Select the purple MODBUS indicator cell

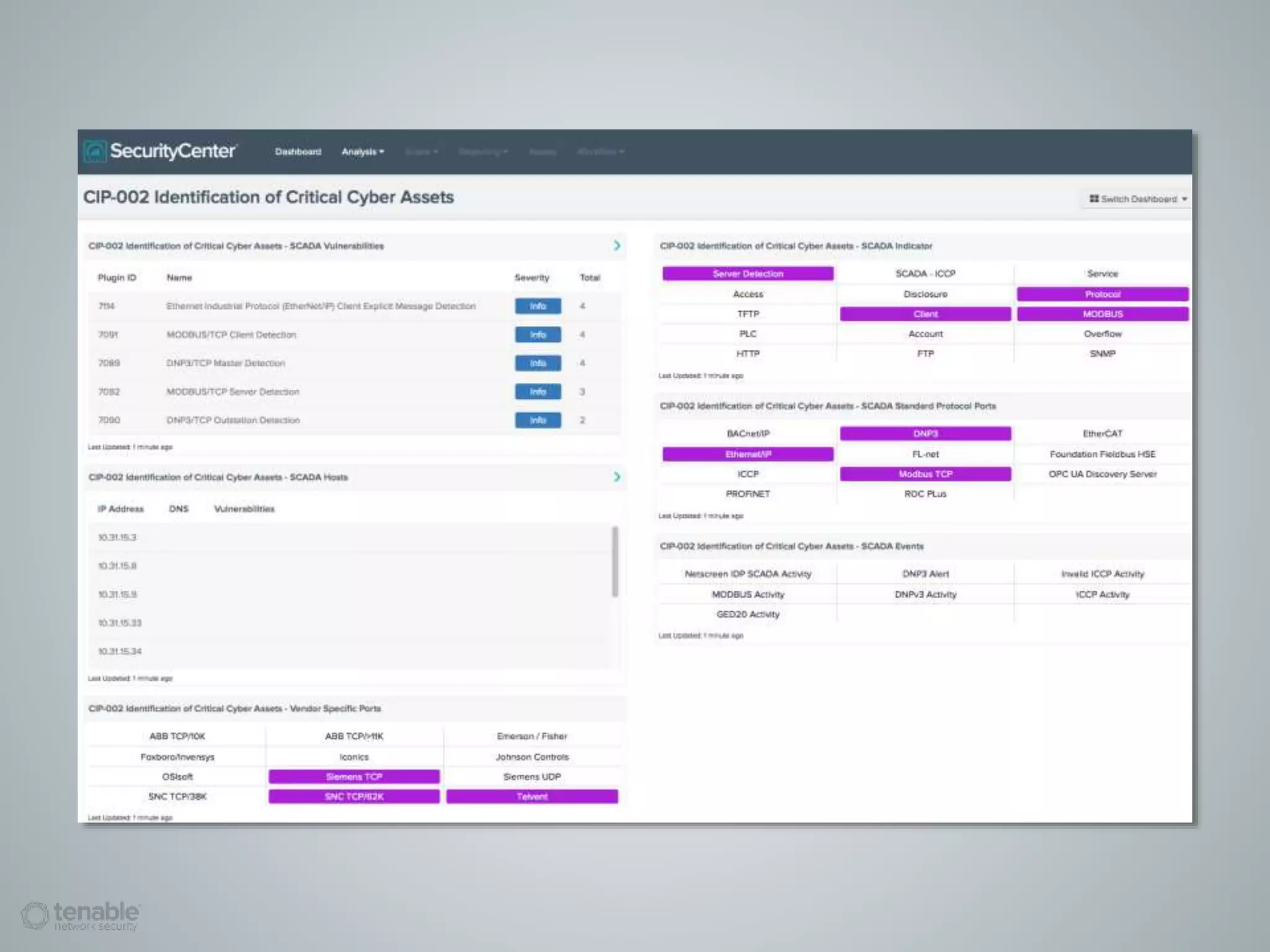[1102, 314]
